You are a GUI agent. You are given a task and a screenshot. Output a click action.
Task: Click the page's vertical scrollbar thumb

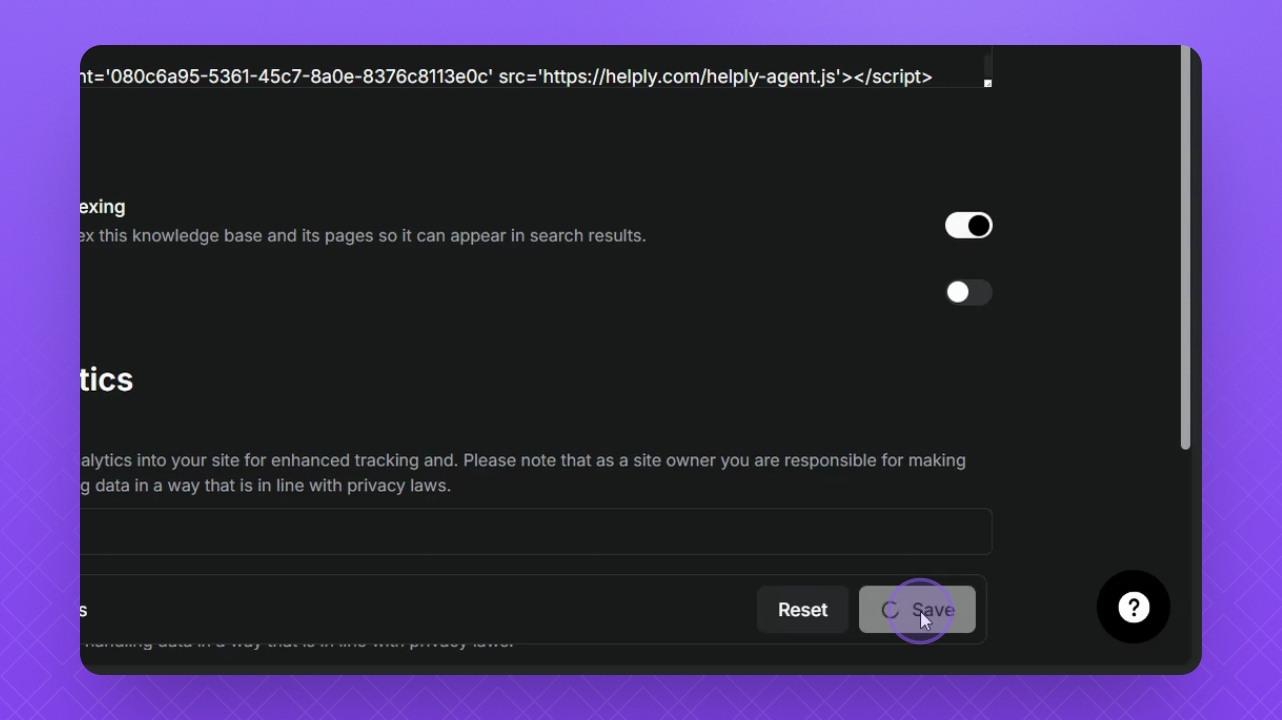[1186, 248]
